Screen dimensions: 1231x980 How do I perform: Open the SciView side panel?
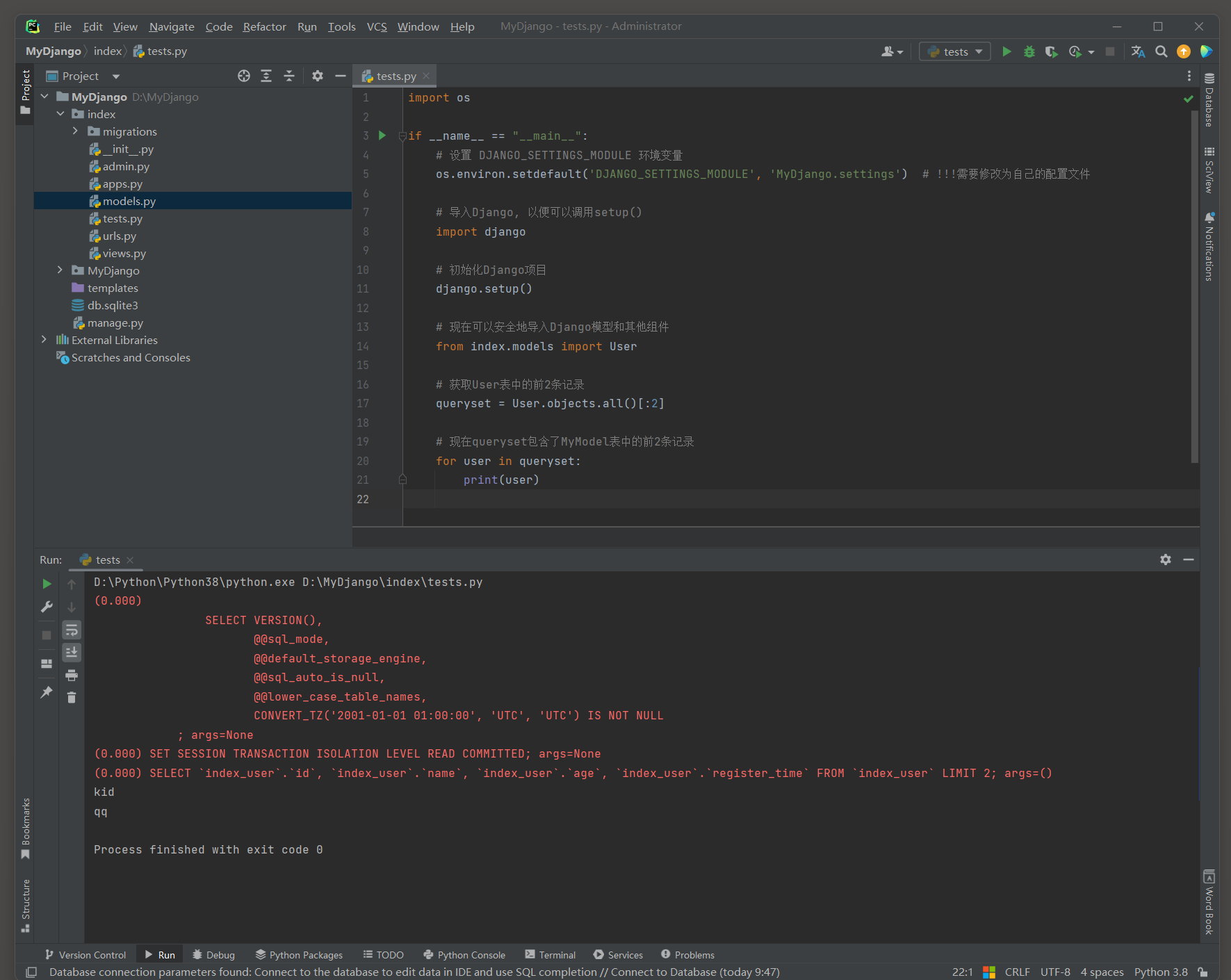1209,170
